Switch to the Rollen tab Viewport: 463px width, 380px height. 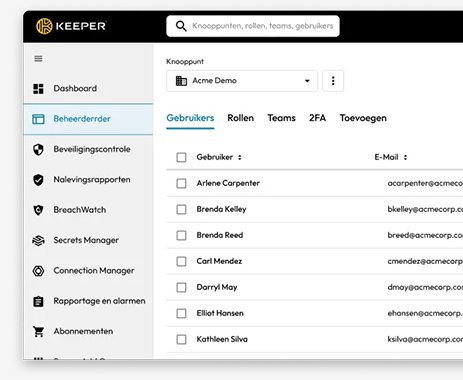click(241, 118)
